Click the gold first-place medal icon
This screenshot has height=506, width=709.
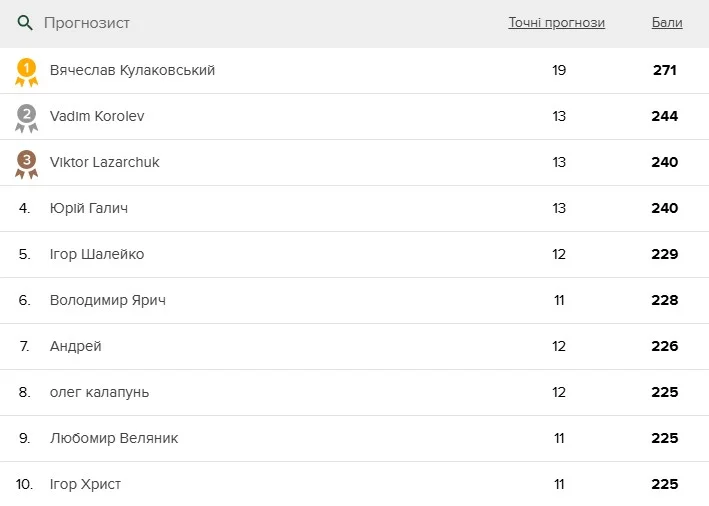[x=26, y=71]
